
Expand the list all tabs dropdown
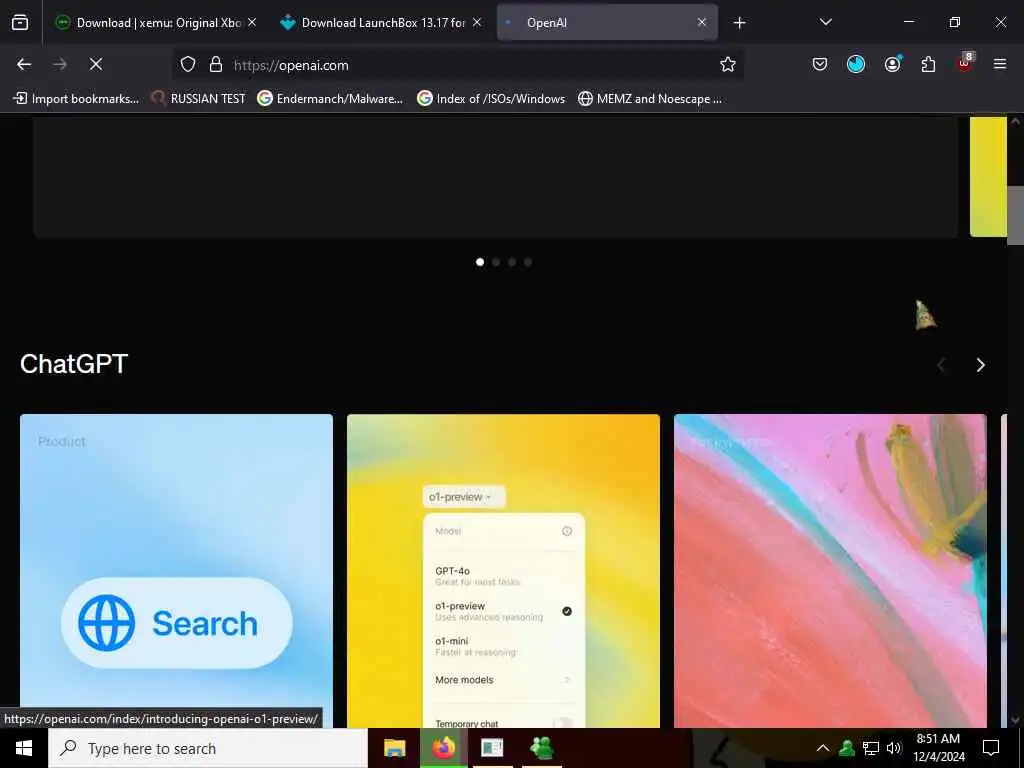pyautogui.click(x=825, y=22)
